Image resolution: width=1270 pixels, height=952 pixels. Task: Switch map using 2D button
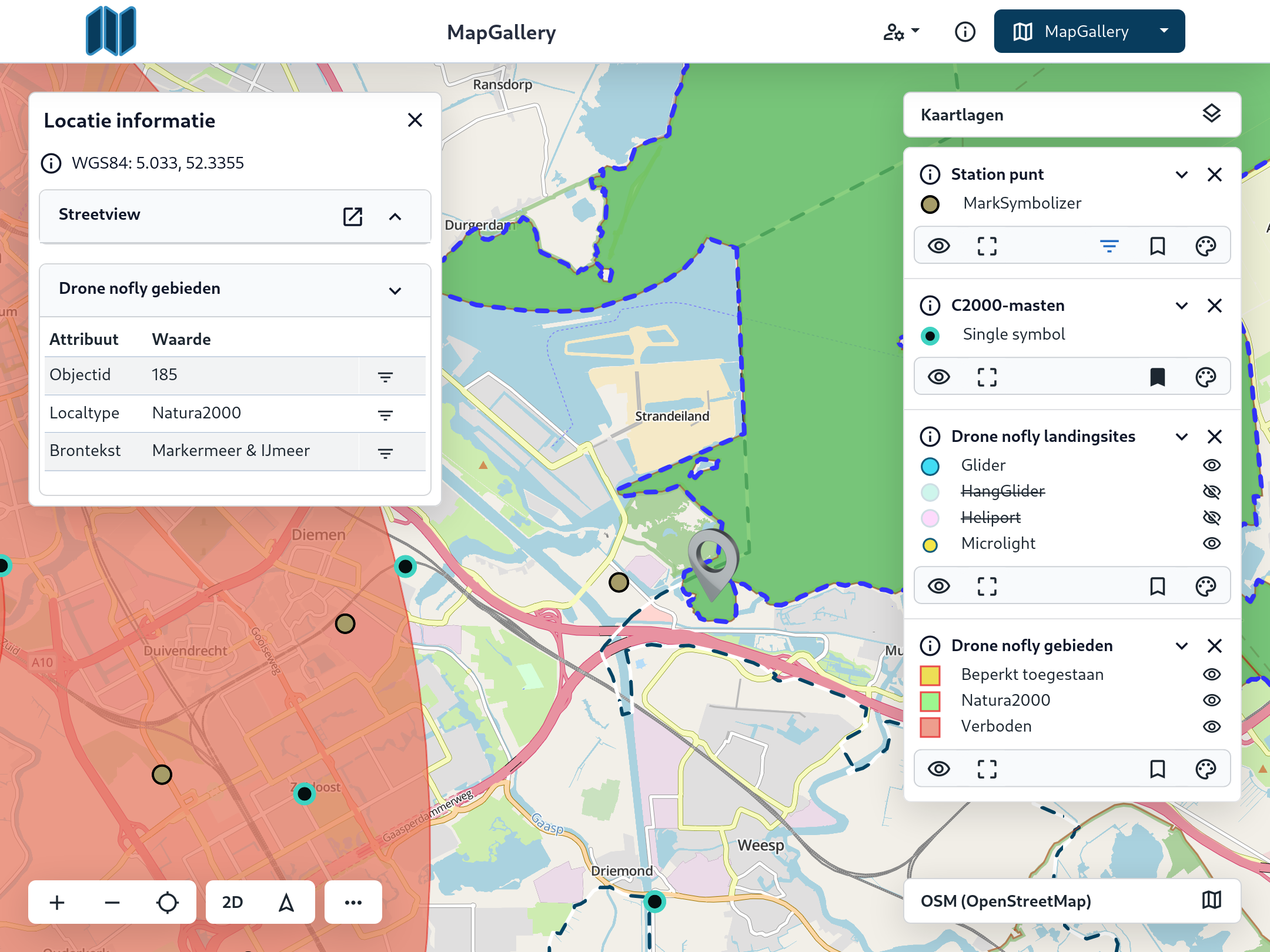[232, 902]
